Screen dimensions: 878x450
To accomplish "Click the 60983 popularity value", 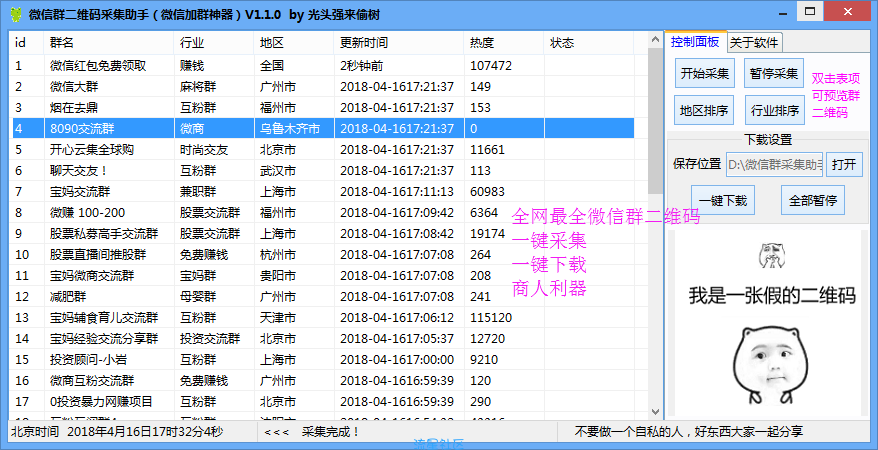I will pos(487,191).
